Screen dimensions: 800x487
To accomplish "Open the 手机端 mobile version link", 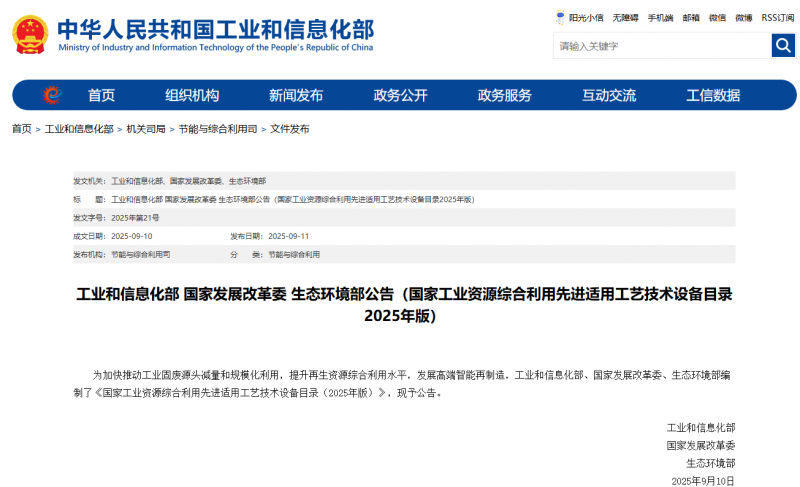I will point(660,18).
